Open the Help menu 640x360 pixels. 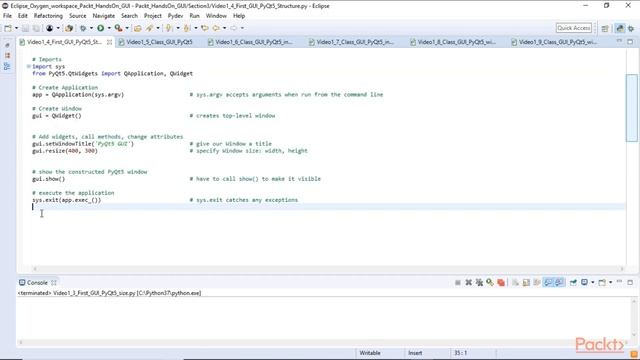point(239,16)
